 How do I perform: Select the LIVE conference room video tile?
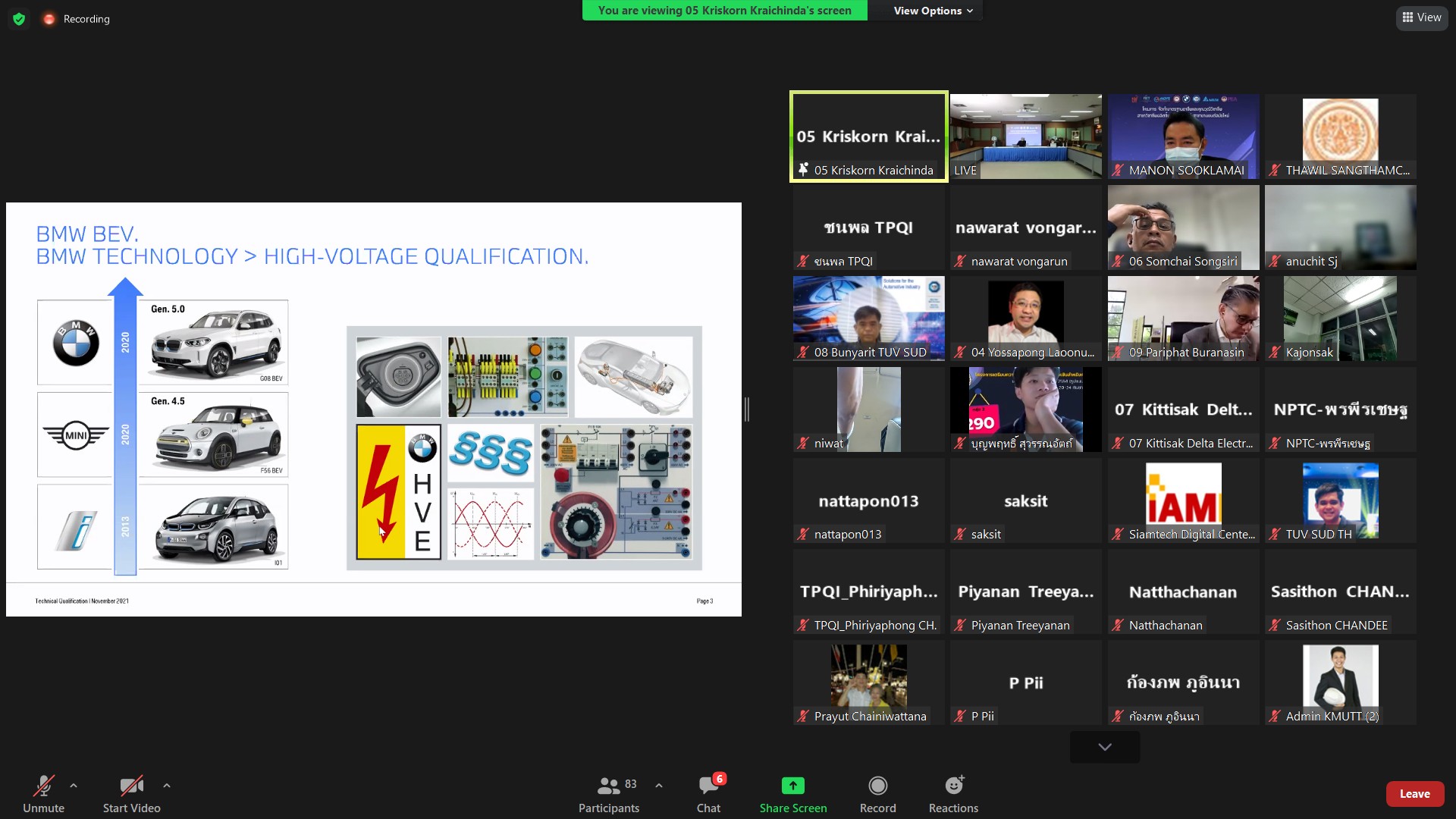point(1026,136)
